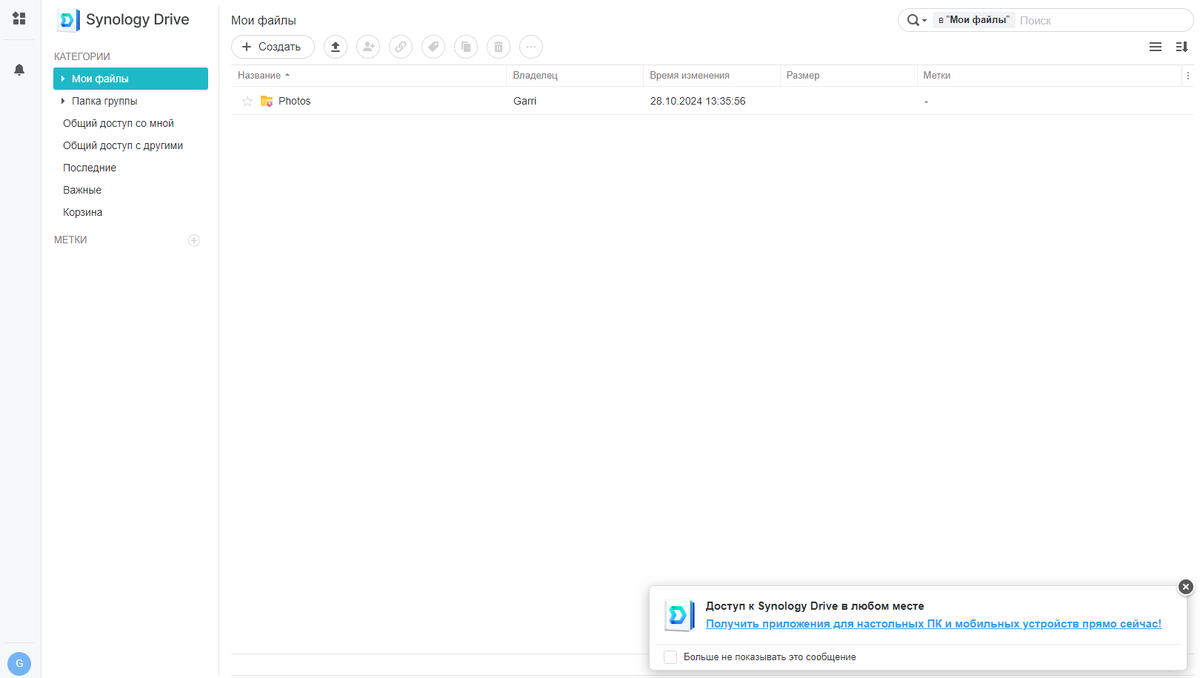
Task: Add a new label with plus icon
Action: [x=194, y=240]
